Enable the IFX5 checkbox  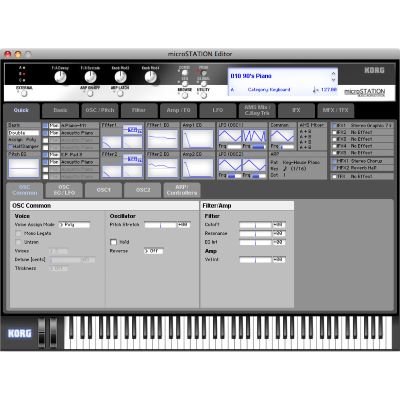pyautogui.click(x=335, y=153)
